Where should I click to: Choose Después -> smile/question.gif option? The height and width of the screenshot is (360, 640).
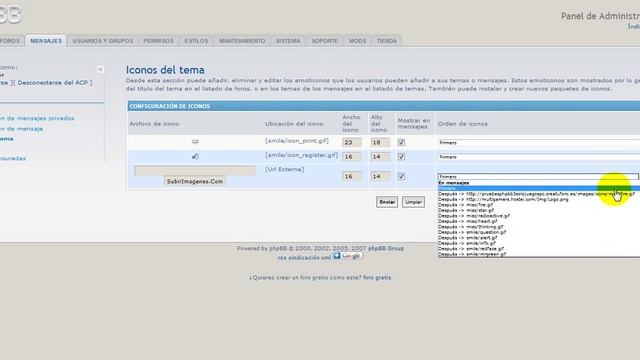472,232
